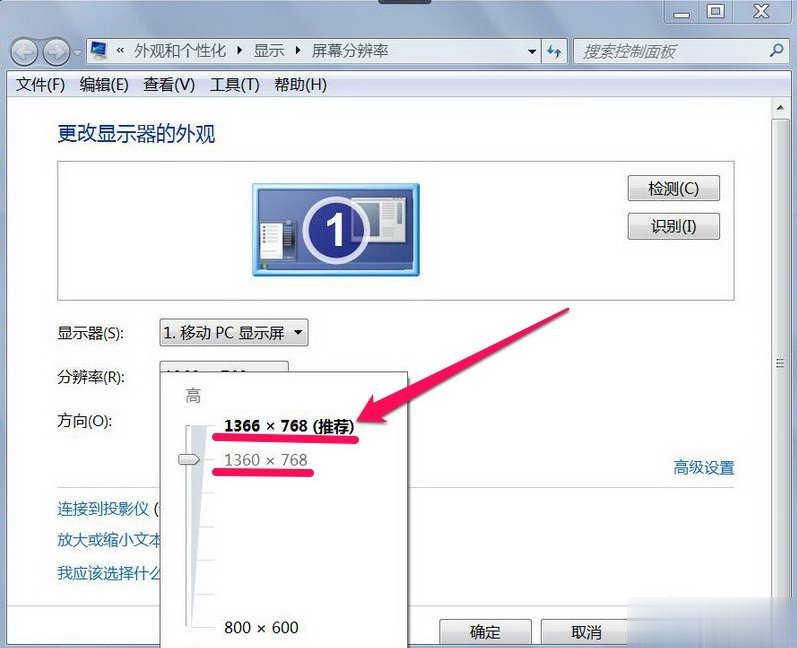This screenshot has height=648, width=797.
Task: Select monitor 1 display thumbnail
Action: 336,230
